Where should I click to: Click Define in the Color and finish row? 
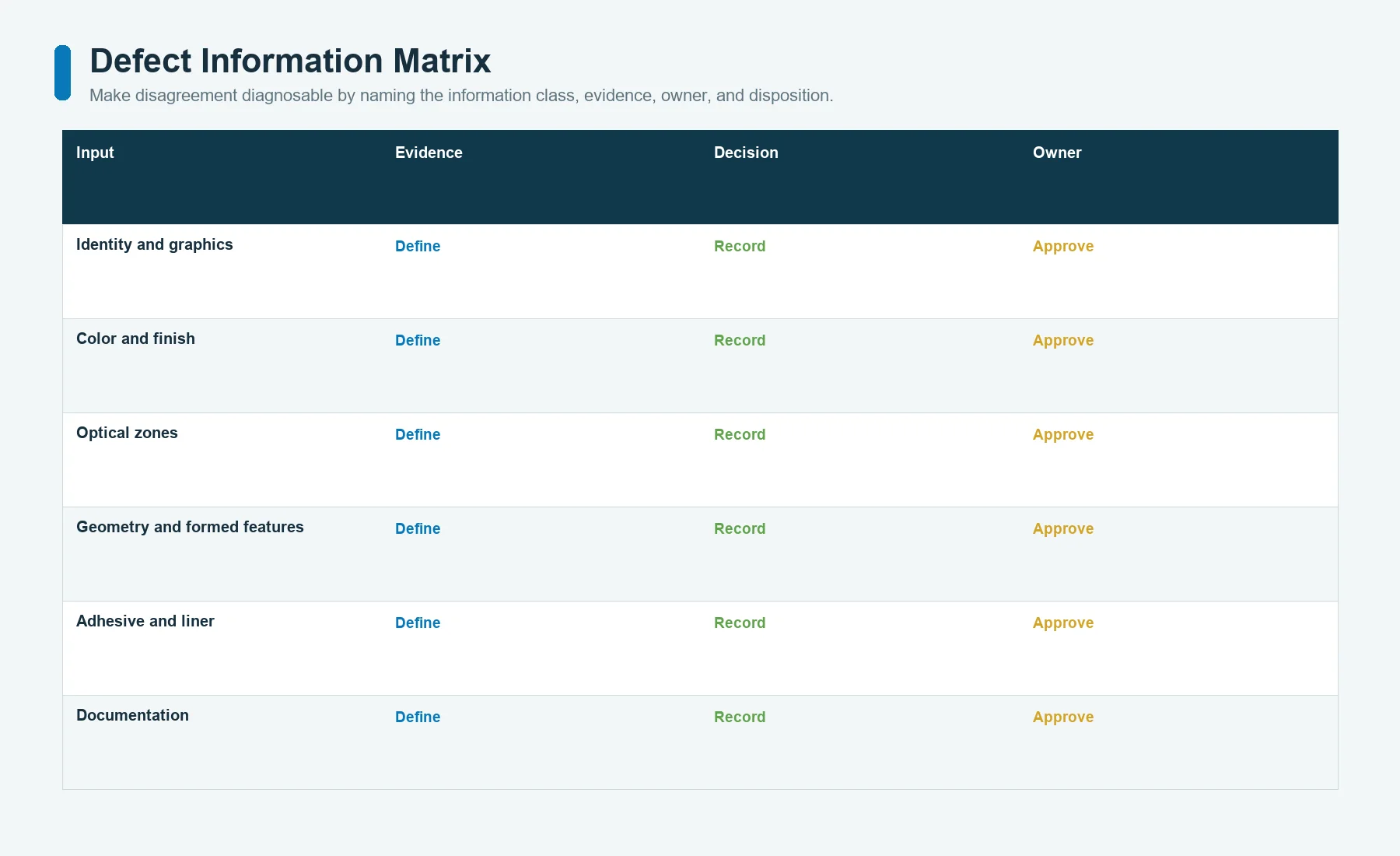(418, 340)
